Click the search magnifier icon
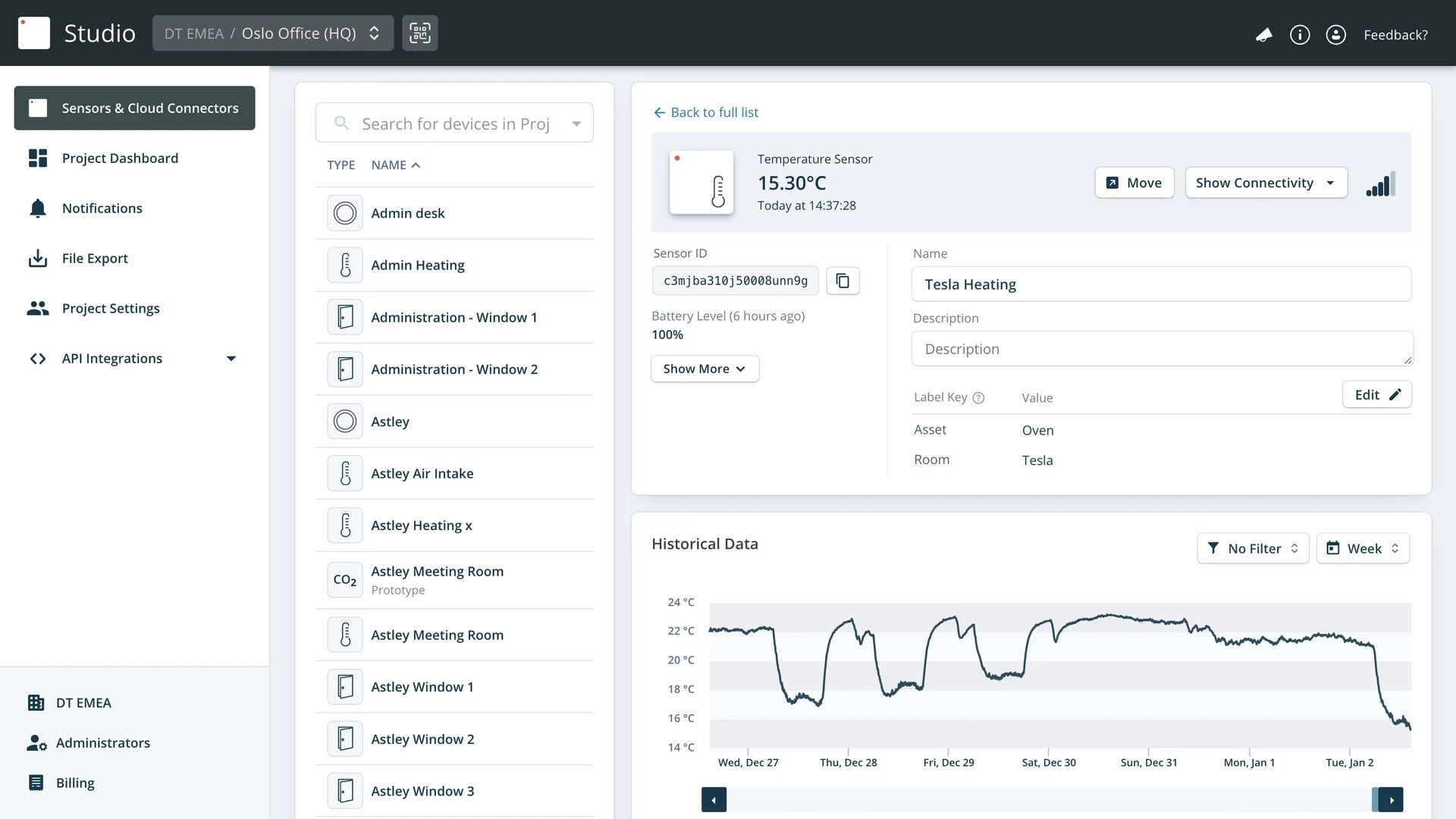Image resolution: width=1456 pixels, height=819 pixels. click(342, 123)
